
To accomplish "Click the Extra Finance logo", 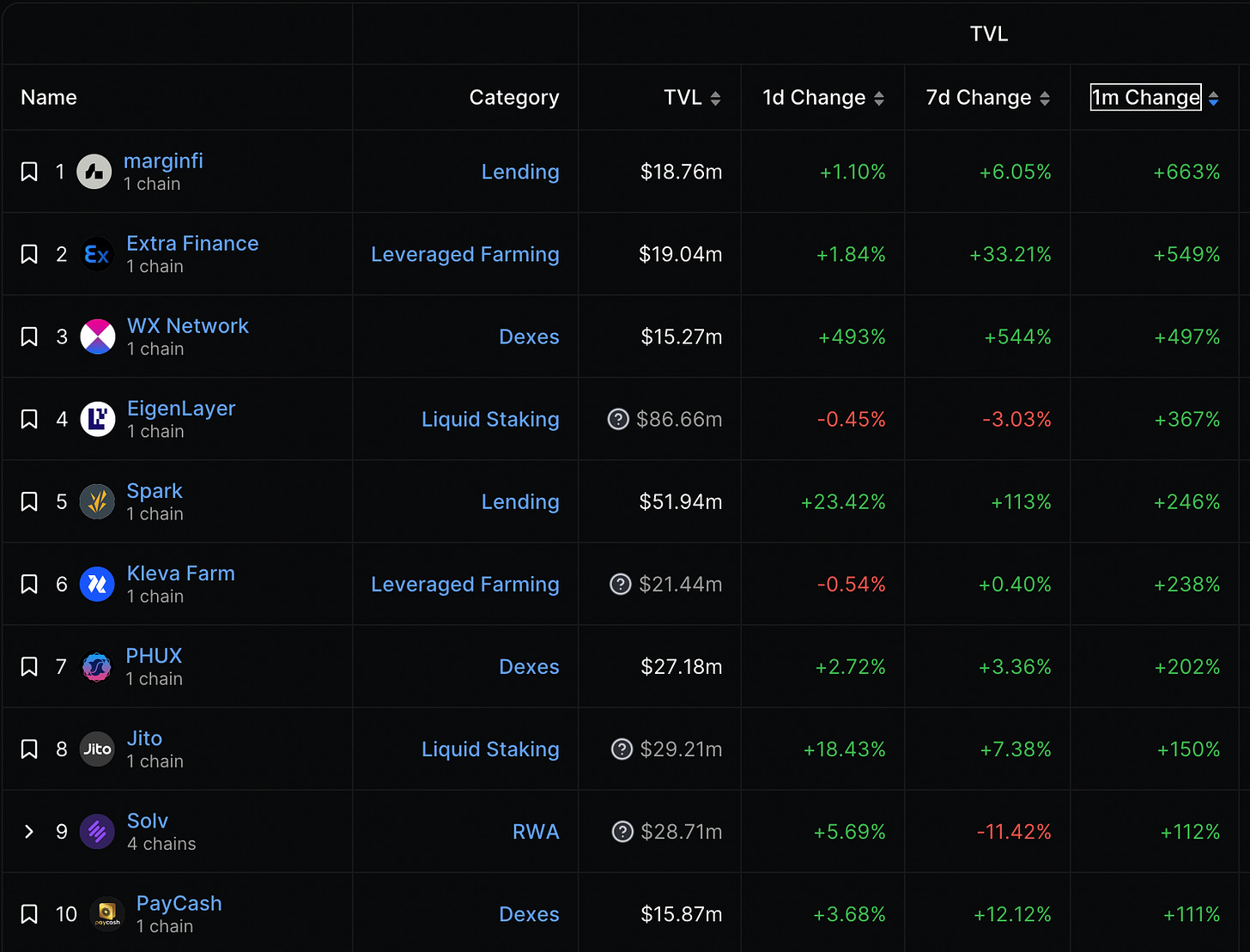I will pyautogui.click(x=97, y=254).
